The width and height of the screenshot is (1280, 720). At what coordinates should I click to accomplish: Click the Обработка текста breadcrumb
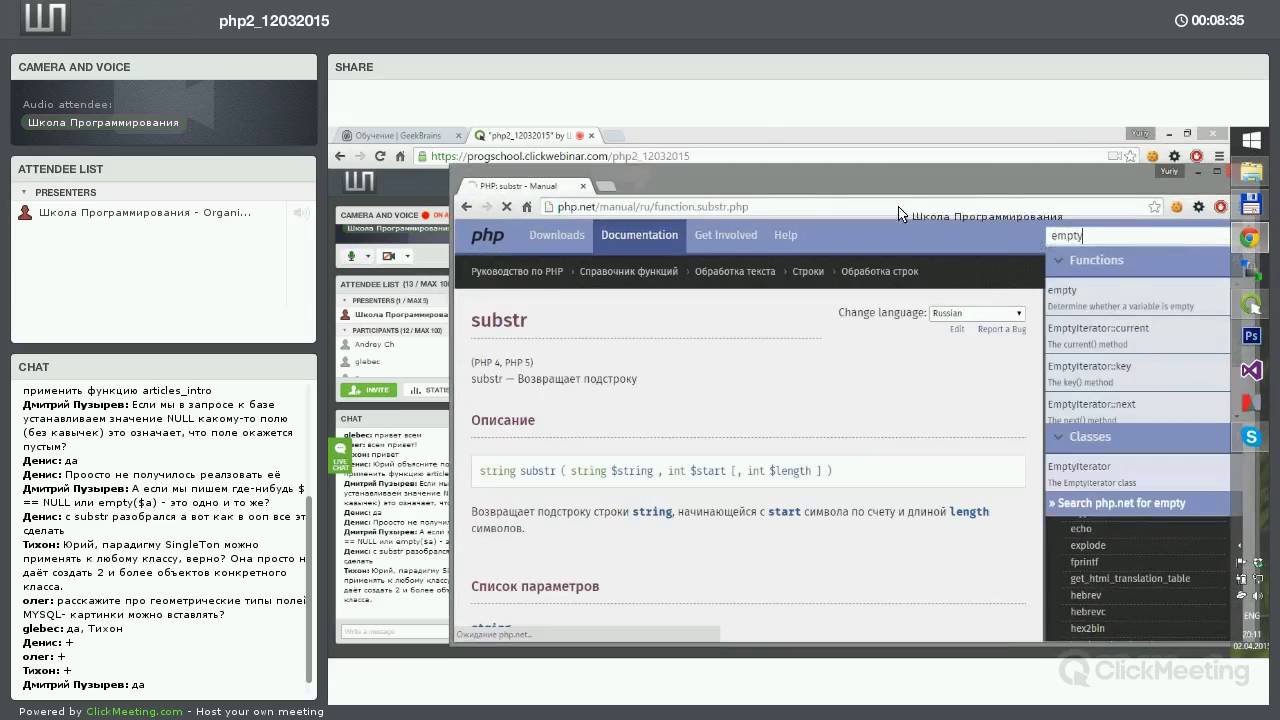(735, 271)
